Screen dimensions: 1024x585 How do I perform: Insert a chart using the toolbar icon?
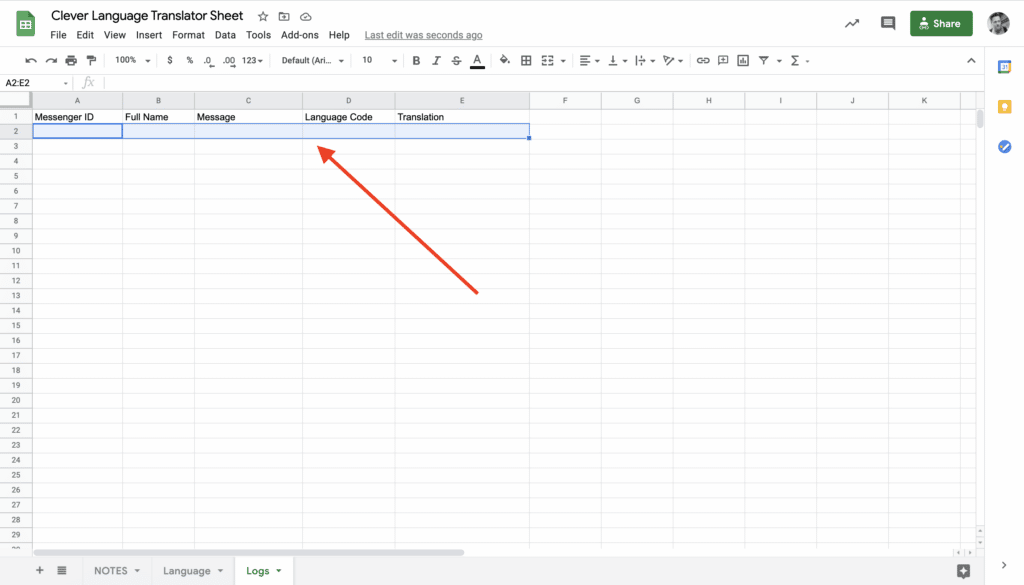[743, 61]
